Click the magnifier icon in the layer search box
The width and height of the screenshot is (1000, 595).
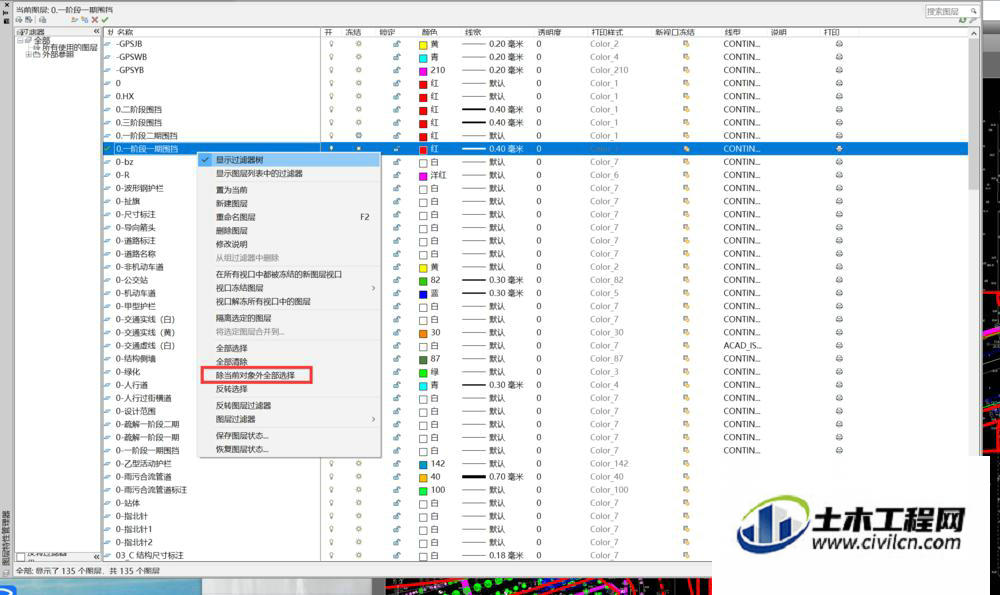click(973, 11)
